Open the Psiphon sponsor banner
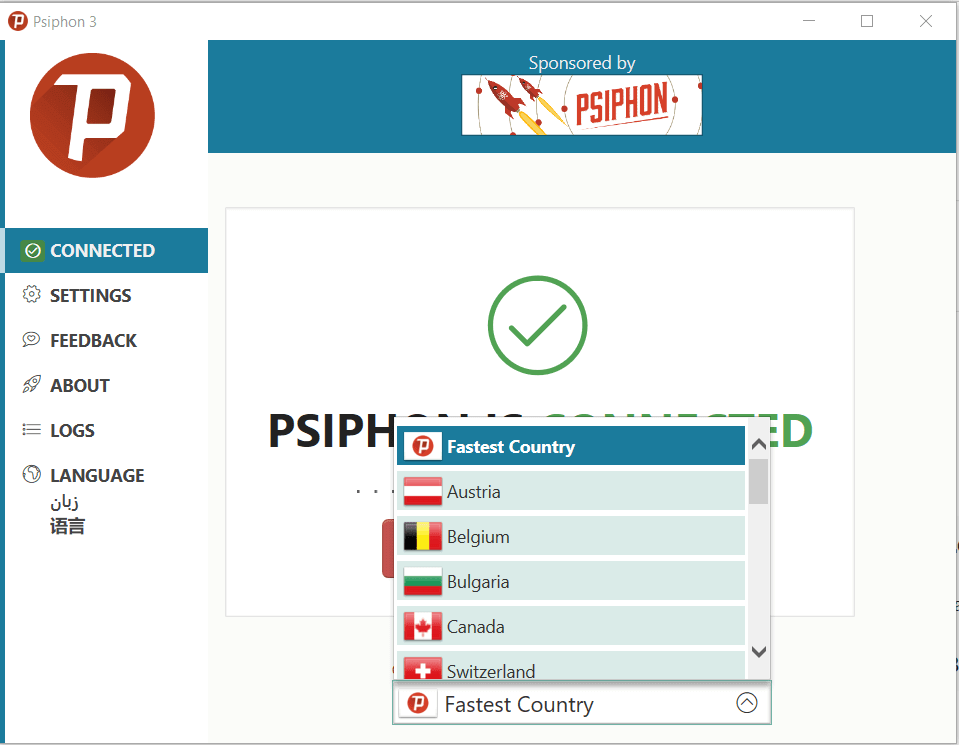The width and height of the screenshot is (959, 745). pyautogui.click(x=582, y=105)
